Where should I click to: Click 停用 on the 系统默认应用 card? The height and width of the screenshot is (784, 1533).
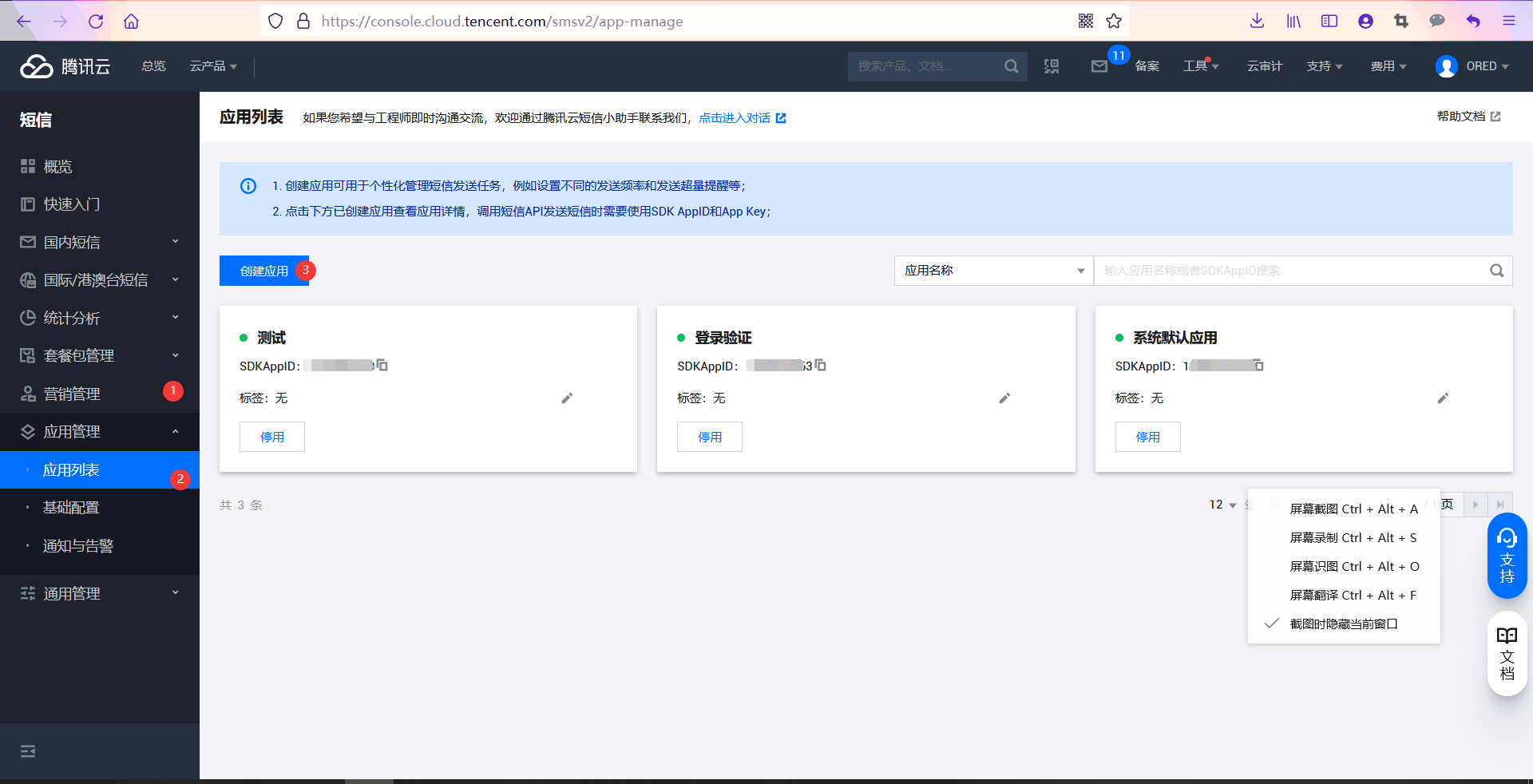[x=1147, y=437]
